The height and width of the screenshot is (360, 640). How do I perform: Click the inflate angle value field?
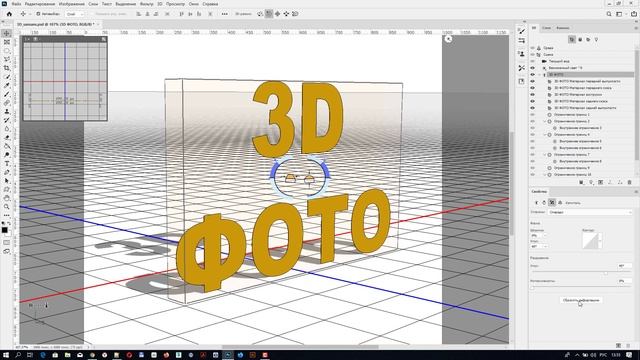tap(624, 266)
